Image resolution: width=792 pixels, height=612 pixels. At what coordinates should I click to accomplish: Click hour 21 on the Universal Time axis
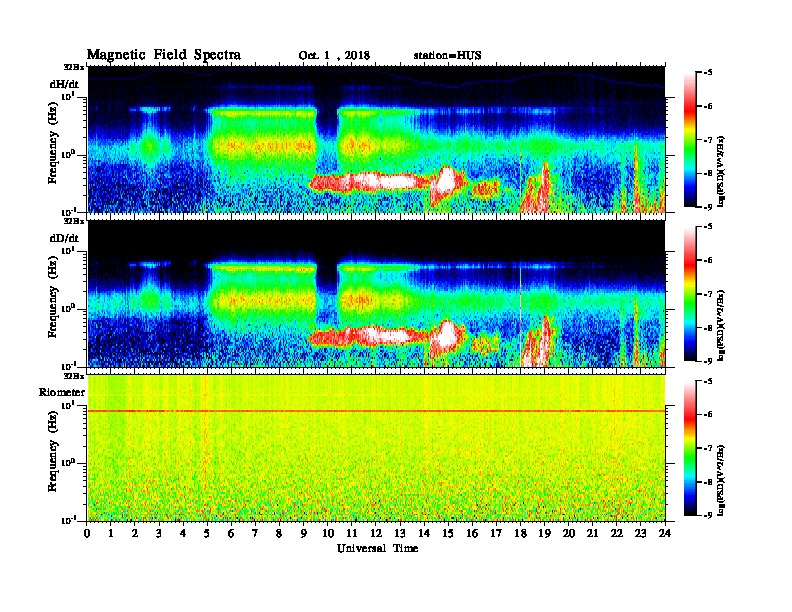pos(592,533)
